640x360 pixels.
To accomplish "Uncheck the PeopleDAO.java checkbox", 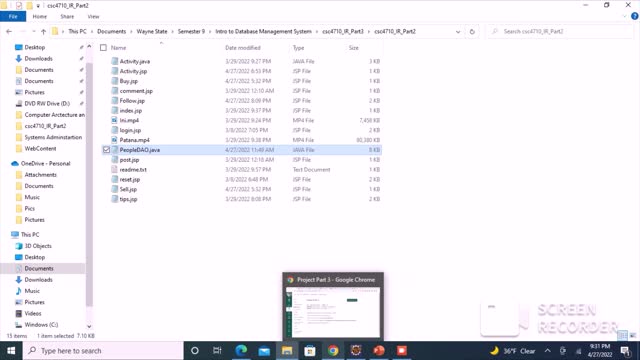I will pyautogui.click(x=106, y=150).
